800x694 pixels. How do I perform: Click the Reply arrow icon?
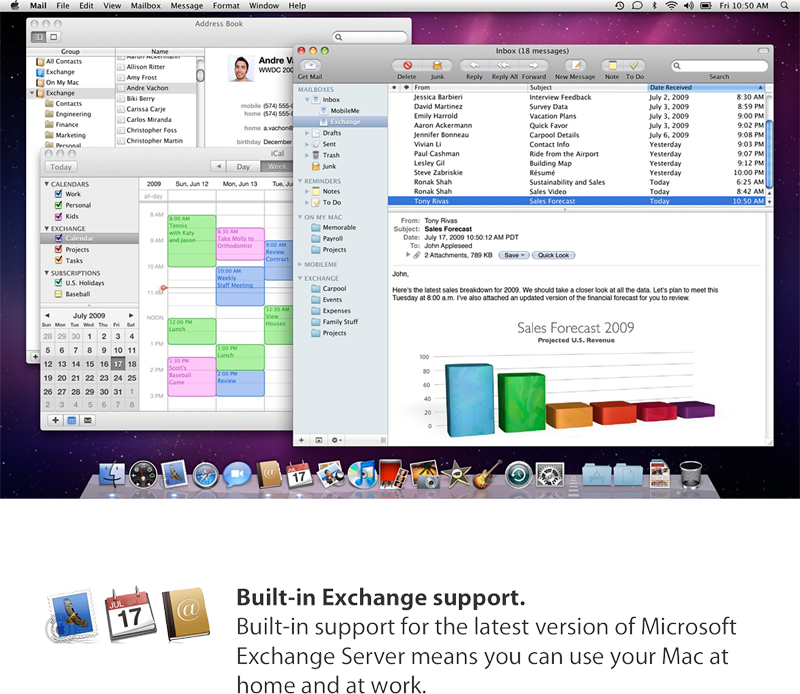click(x=474, y=65)
